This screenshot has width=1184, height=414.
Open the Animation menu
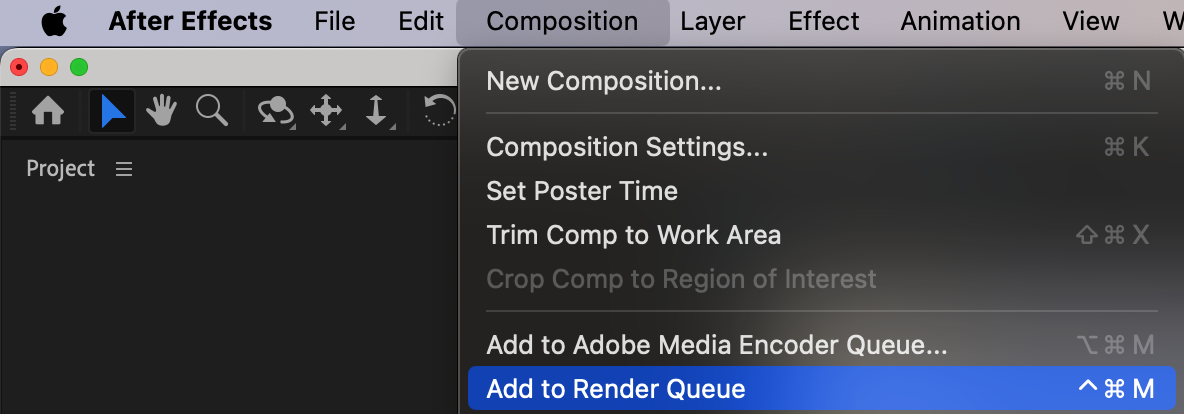pyautogui.click(x=960, y=21)
